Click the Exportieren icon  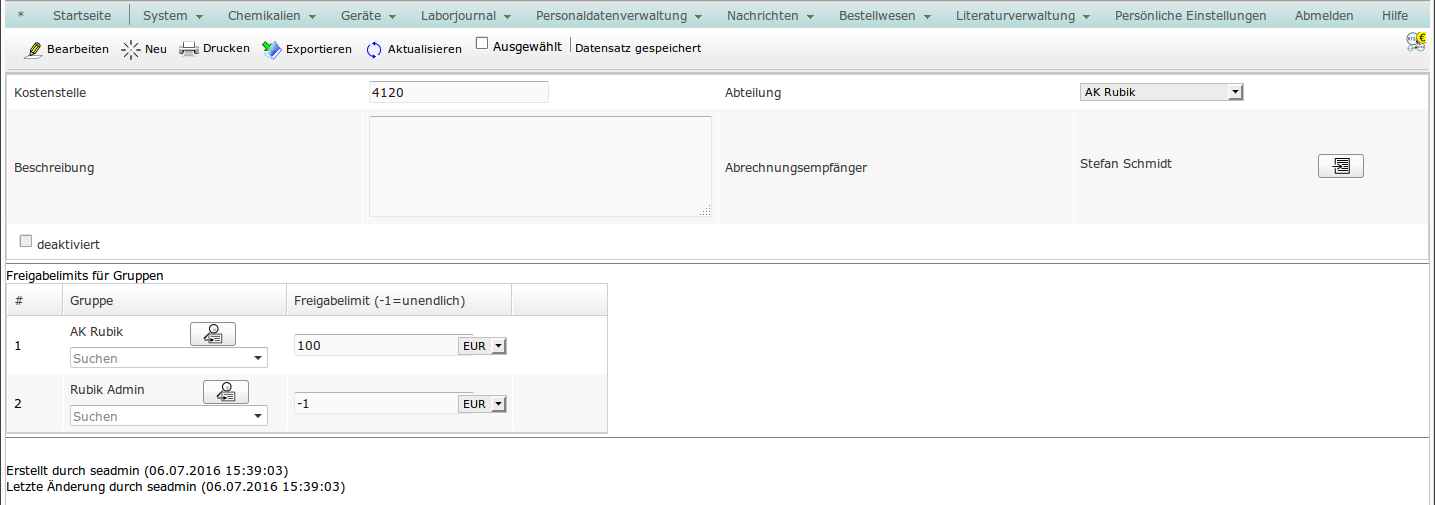click(271, 49)
